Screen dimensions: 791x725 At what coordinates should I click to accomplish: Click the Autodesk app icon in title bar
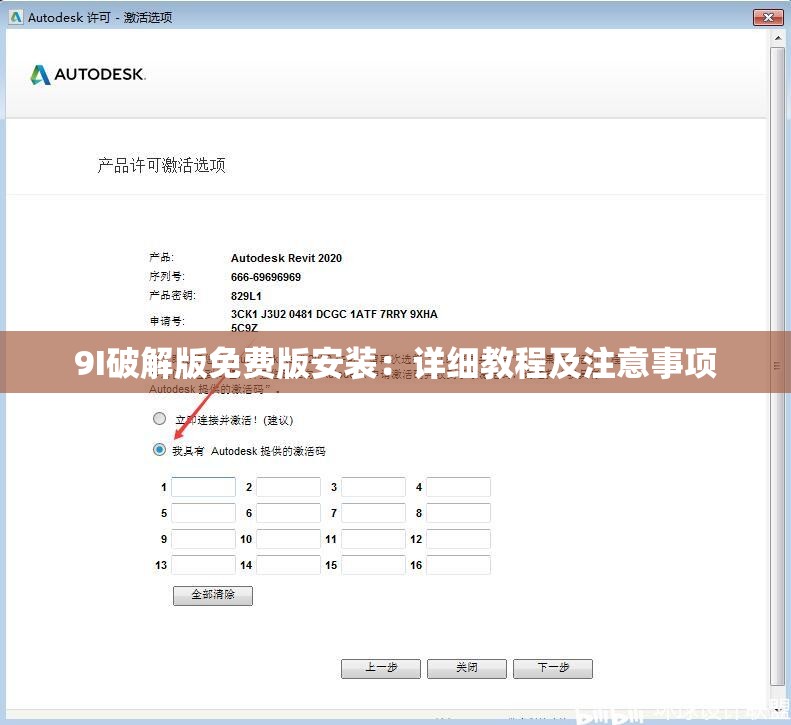[x=15, y=18]
